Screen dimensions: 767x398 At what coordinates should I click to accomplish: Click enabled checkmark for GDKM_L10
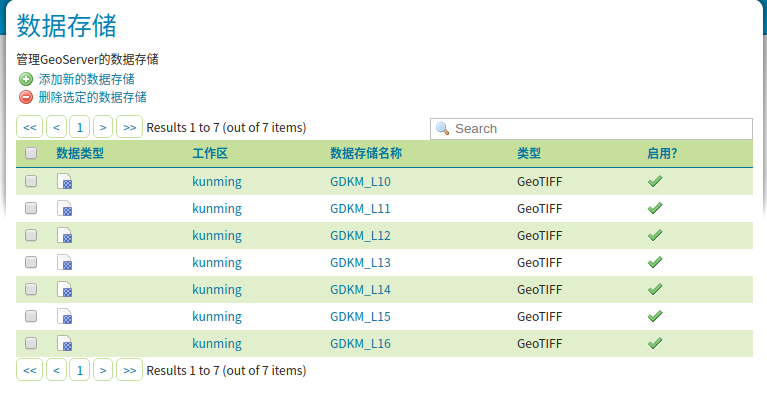pos(655,181)
